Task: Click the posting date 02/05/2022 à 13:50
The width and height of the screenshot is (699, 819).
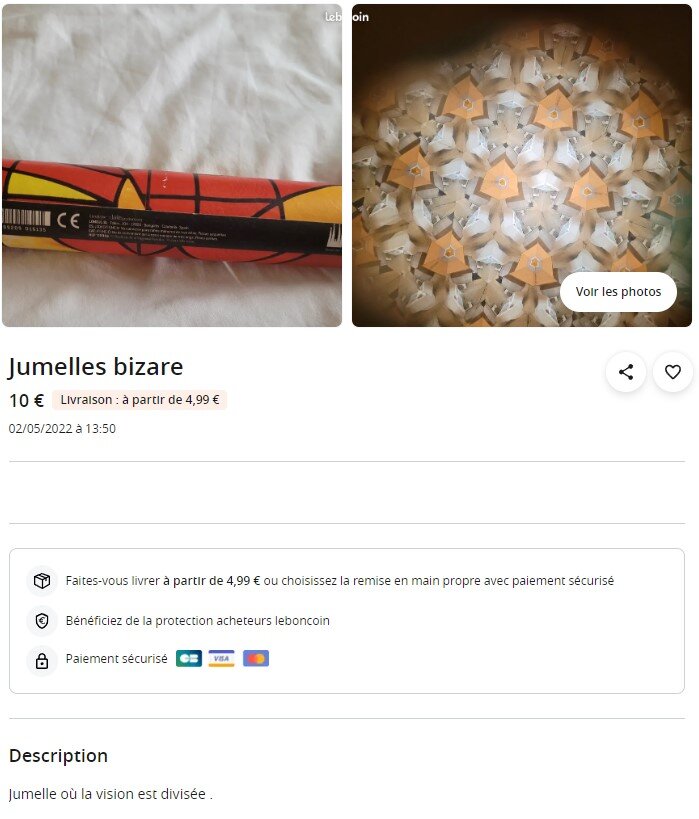Action: [x=62, y=429]
